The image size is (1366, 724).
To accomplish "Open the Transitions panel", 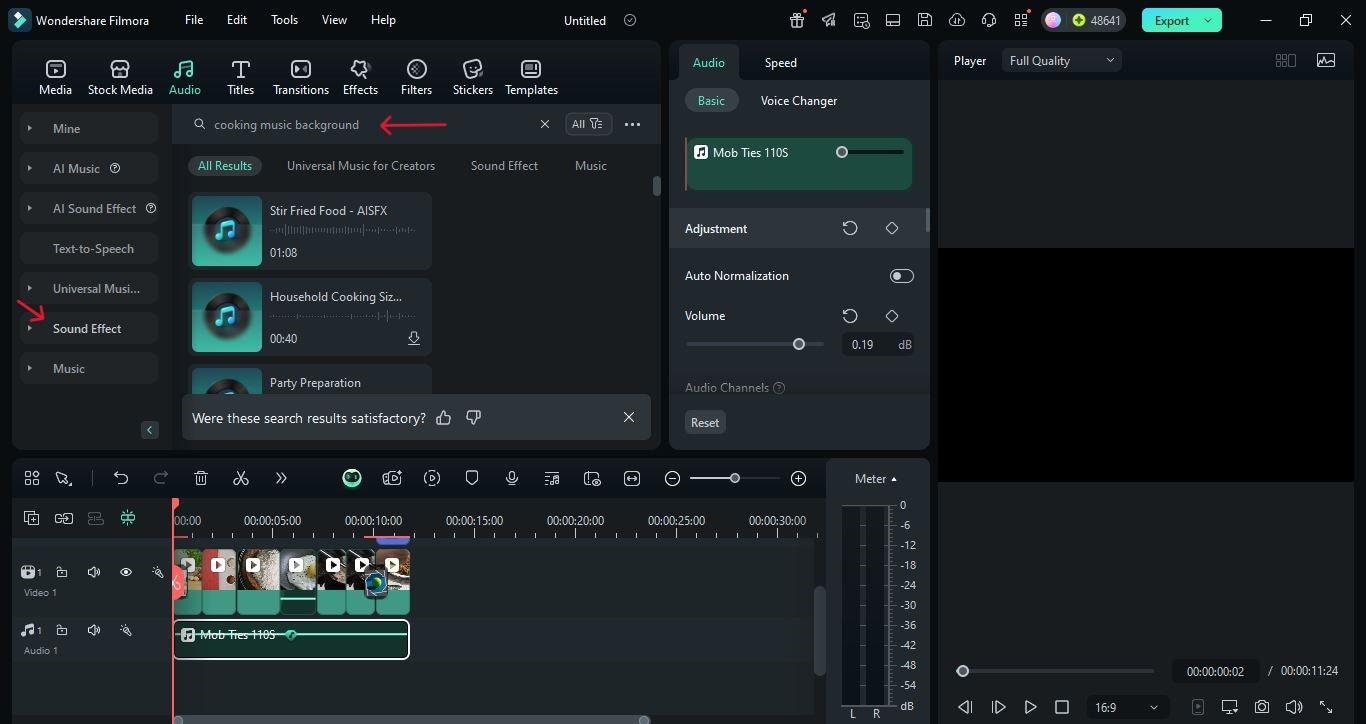I will point(301,77).
